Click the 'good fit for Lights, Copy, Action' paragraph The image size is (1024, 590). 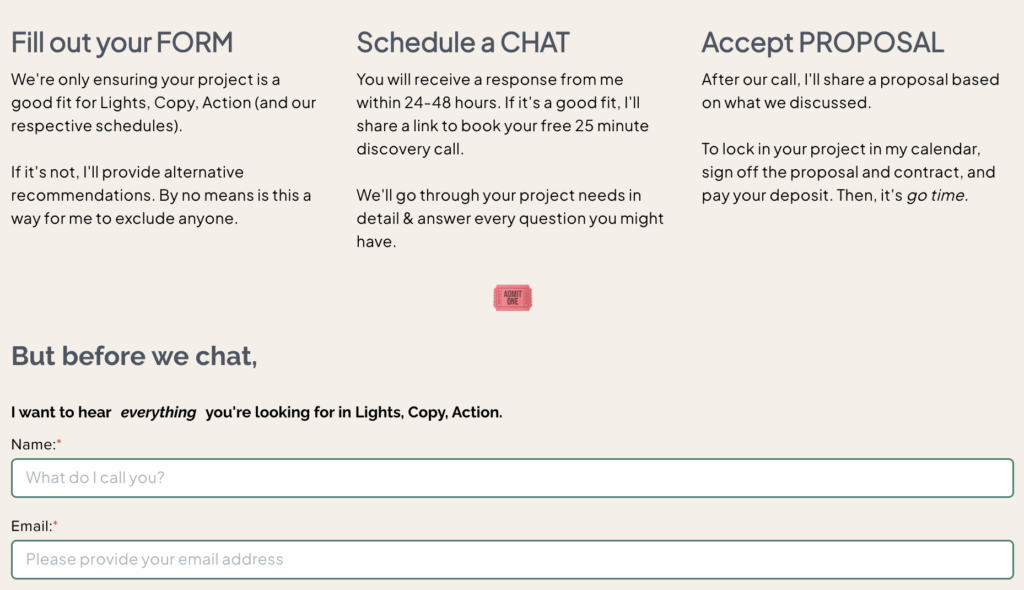[163, 103]
